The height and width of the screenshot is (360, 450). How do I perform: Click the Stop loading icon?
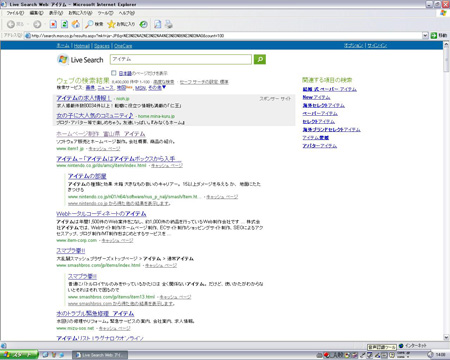(x=53, y=24)
